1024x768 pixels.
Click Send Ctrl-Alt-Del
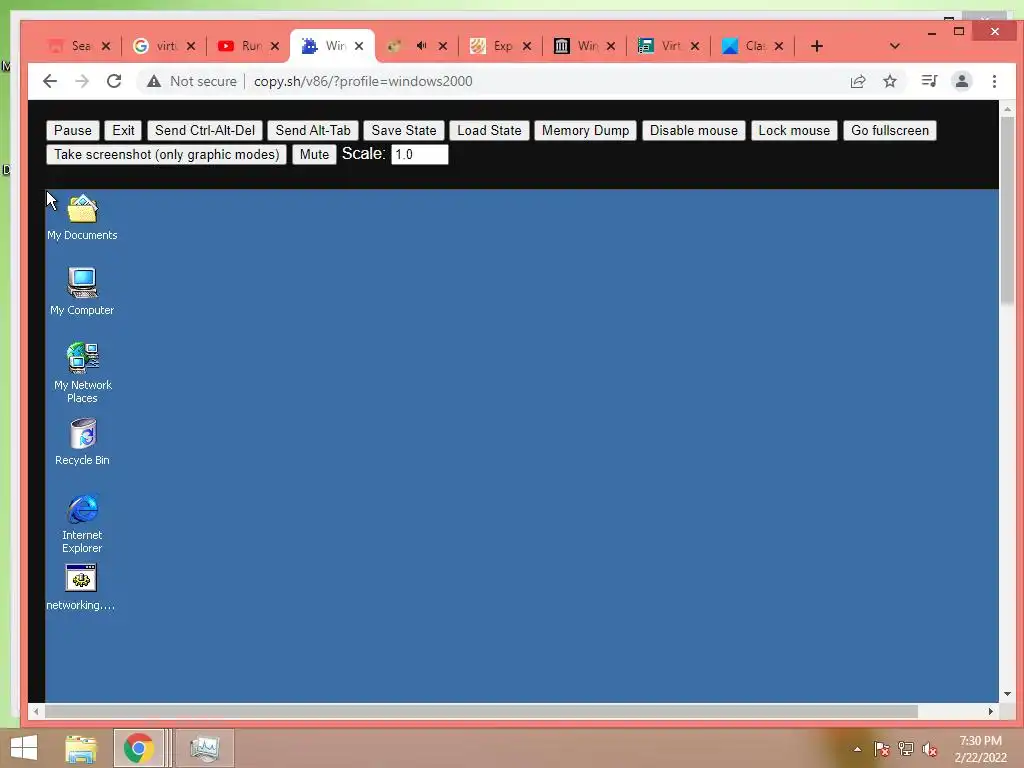205,130
